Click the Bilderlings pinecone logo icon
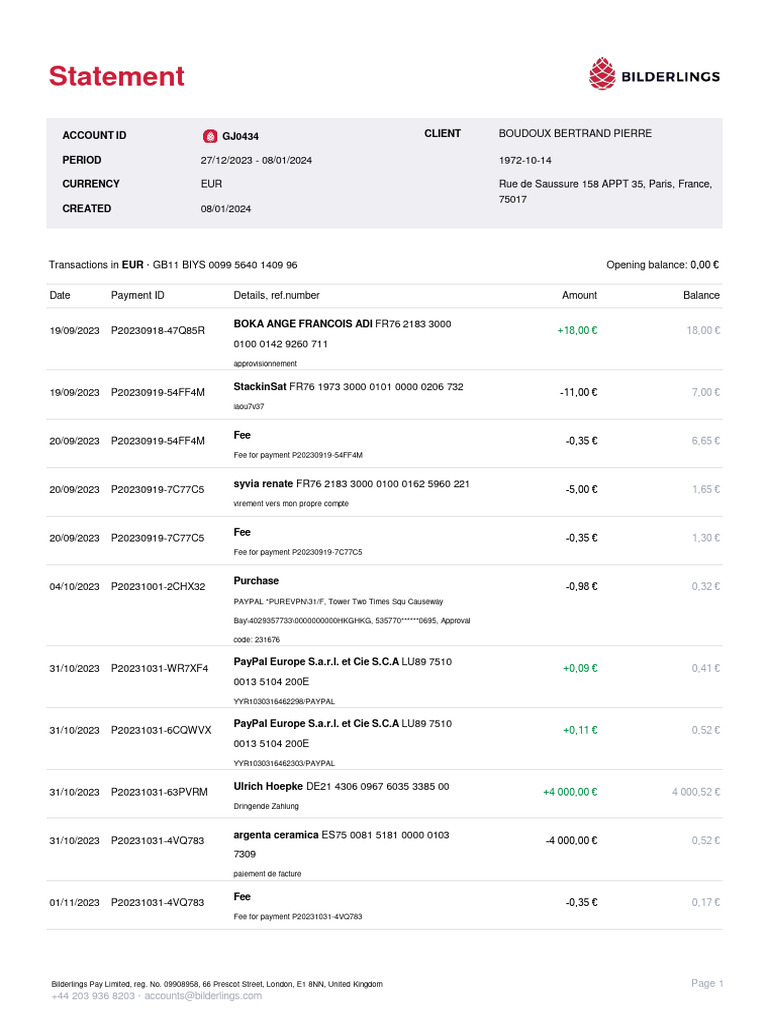 coord(601,74)
